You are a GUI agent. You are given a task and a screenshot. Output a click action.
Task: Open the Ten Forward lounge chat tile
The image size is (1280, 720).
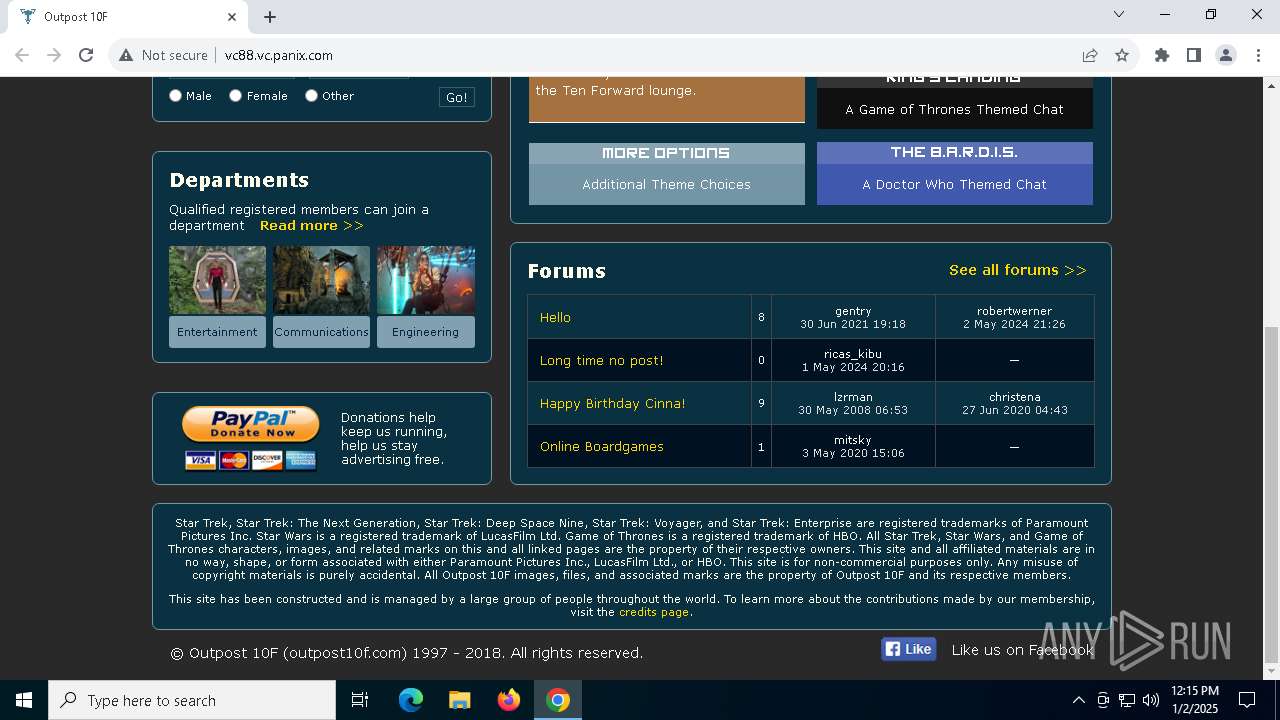[x=666, y=99]
